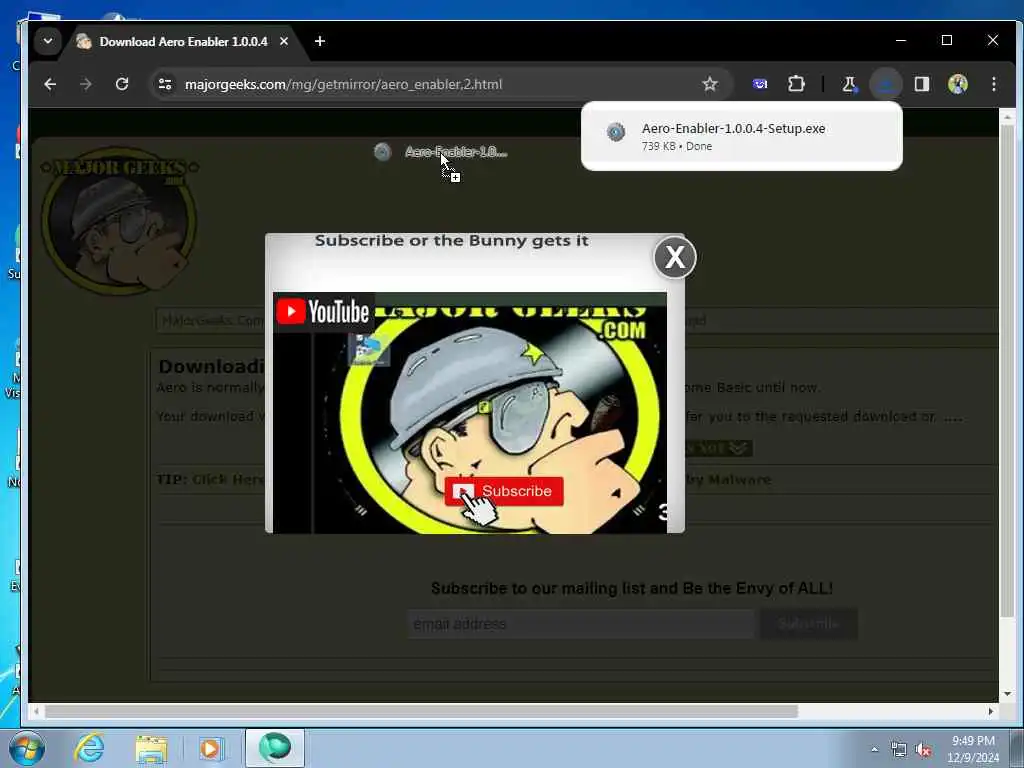Screen dimensions: 1024x768
Task: Click the purple extension icon in toolbar
Action: (760, 84)
